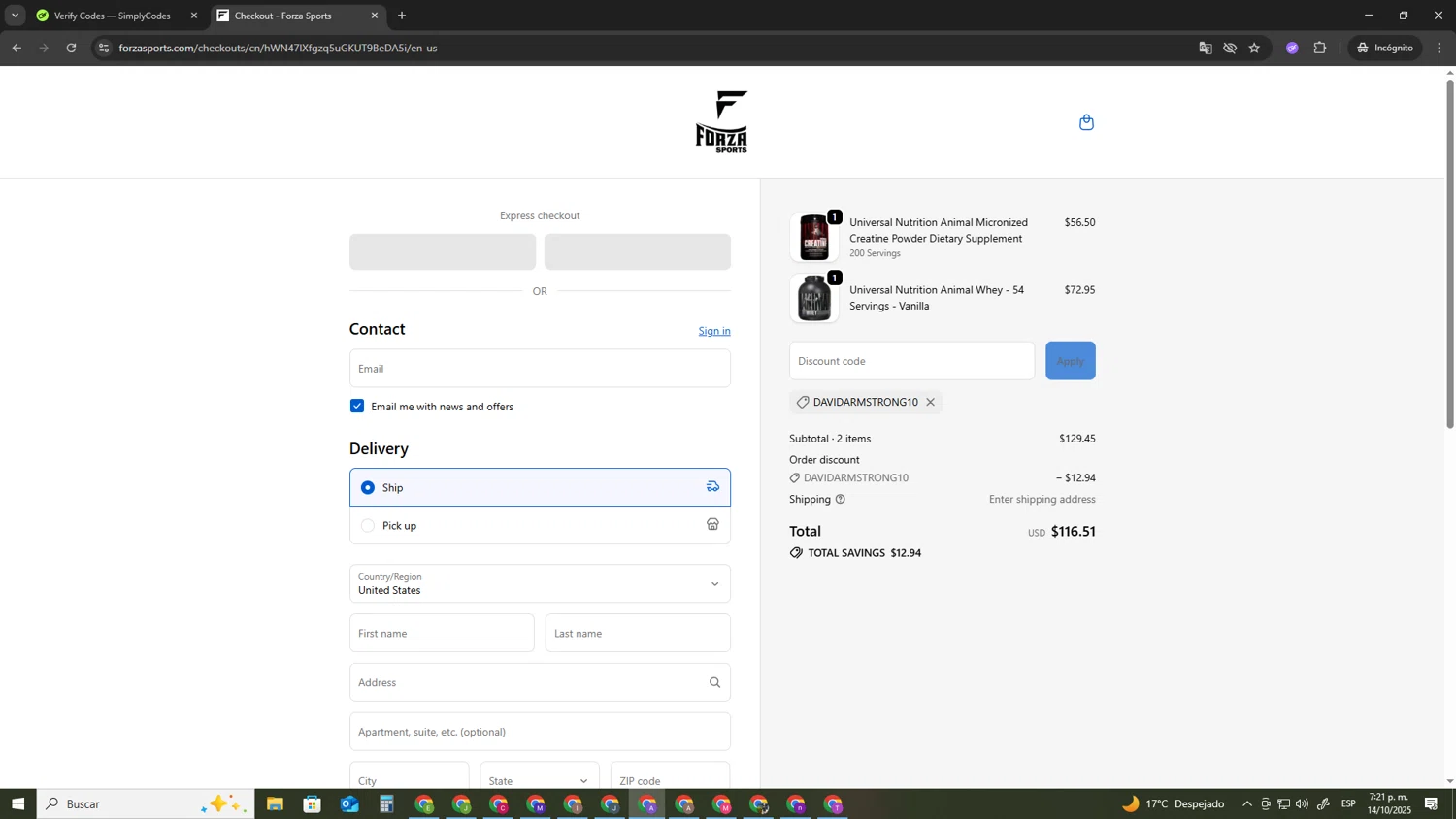Go back to the previous page
Image resolution: width=1456 pixels, height=819 pixels.
[x=17, y=48]
